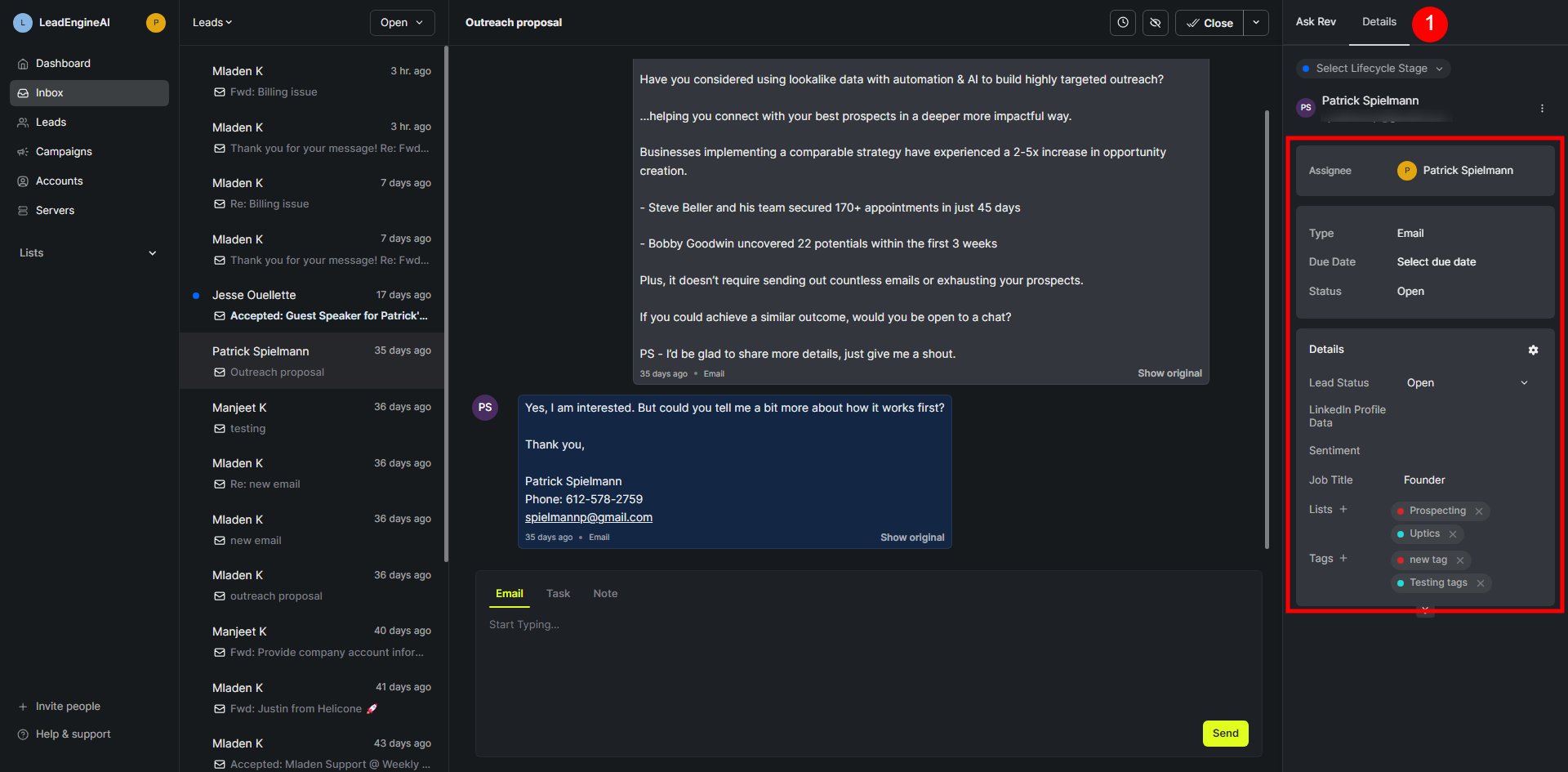Screen dimensions: 1568x772
Task: Open the Open status filter dropdown
Action: point(402,23)
